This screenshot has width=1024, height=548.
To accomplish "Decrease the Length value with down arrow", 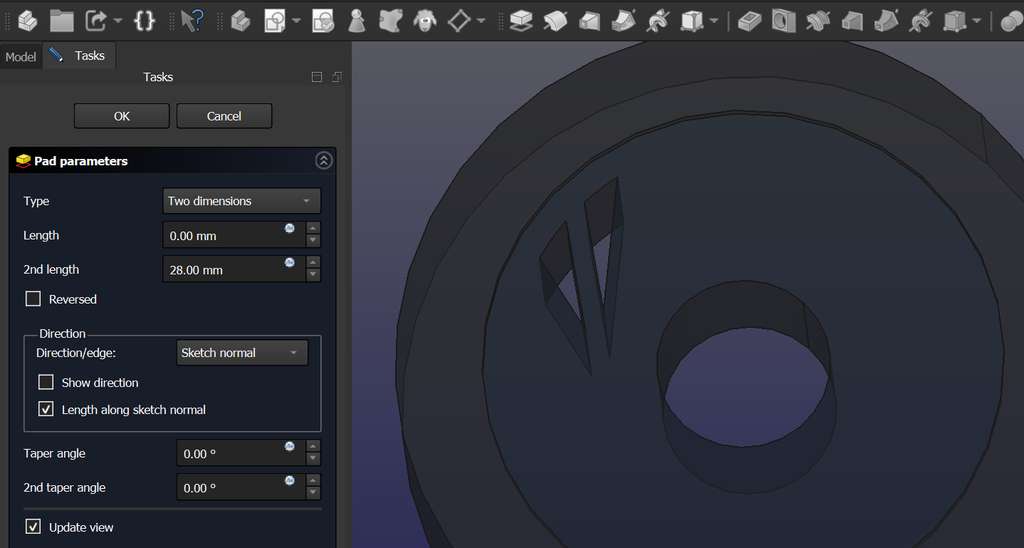I will pos(313,241).
